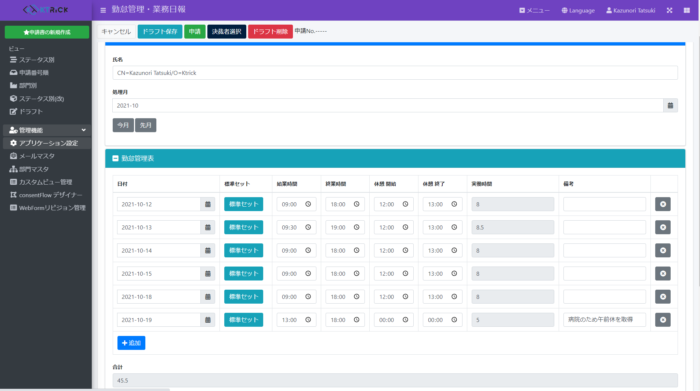Apply 標準セット on 2021-10-12 row

pos(244,204)
